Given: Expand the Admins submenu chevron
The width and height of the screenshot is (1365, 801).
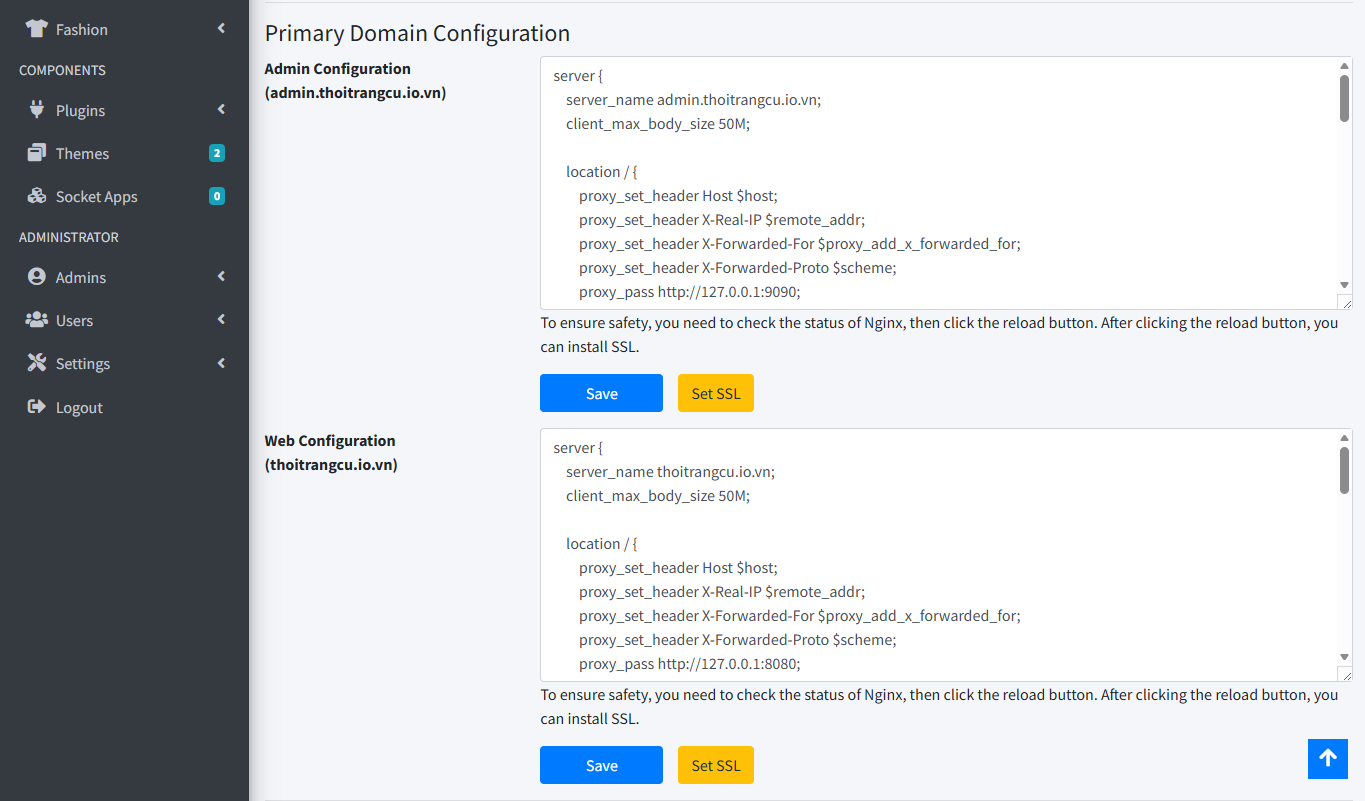Looking at the screenshot, I should [x=221, y=277].
